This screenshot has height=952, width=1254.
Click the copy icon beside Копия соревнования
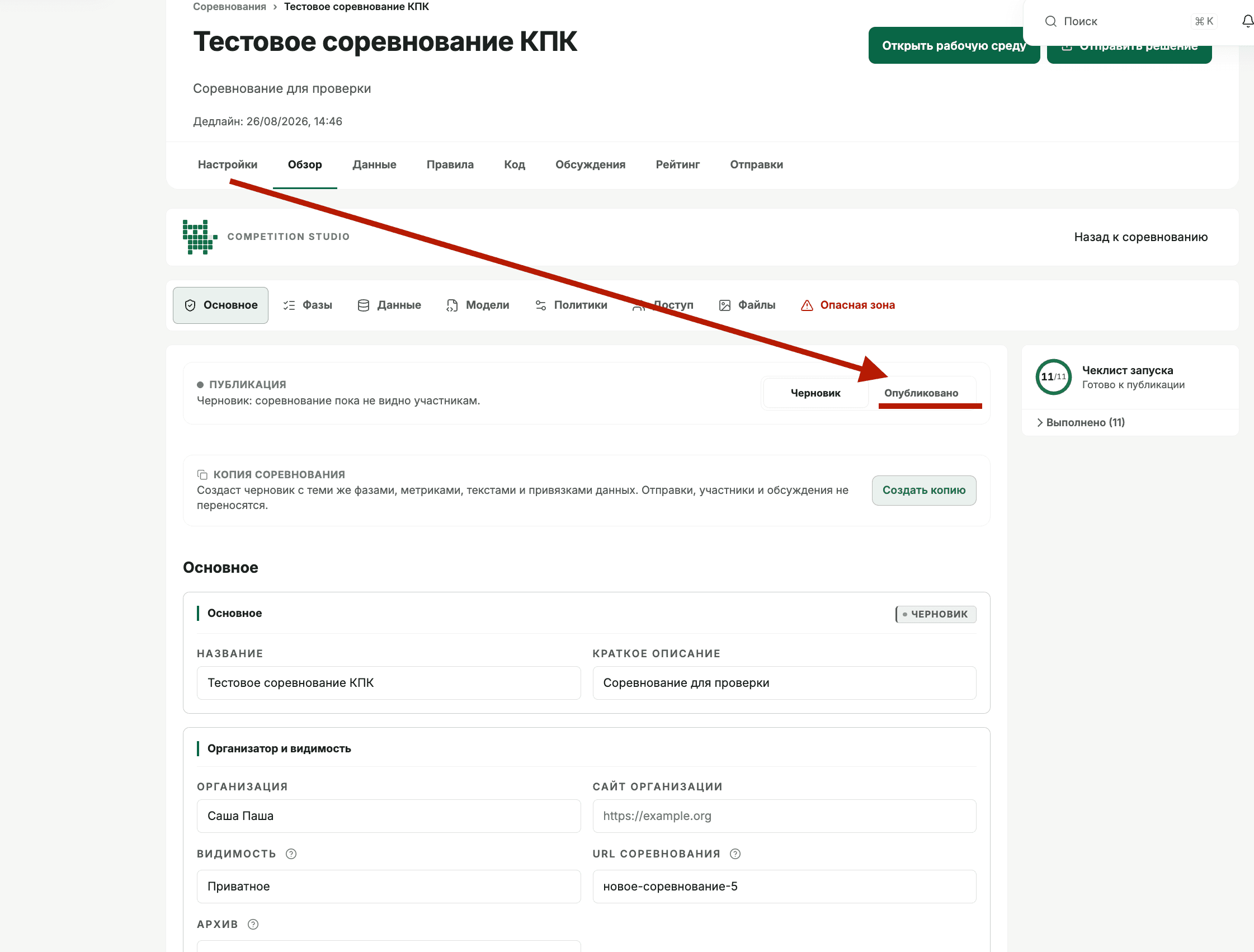coord(202,474)
